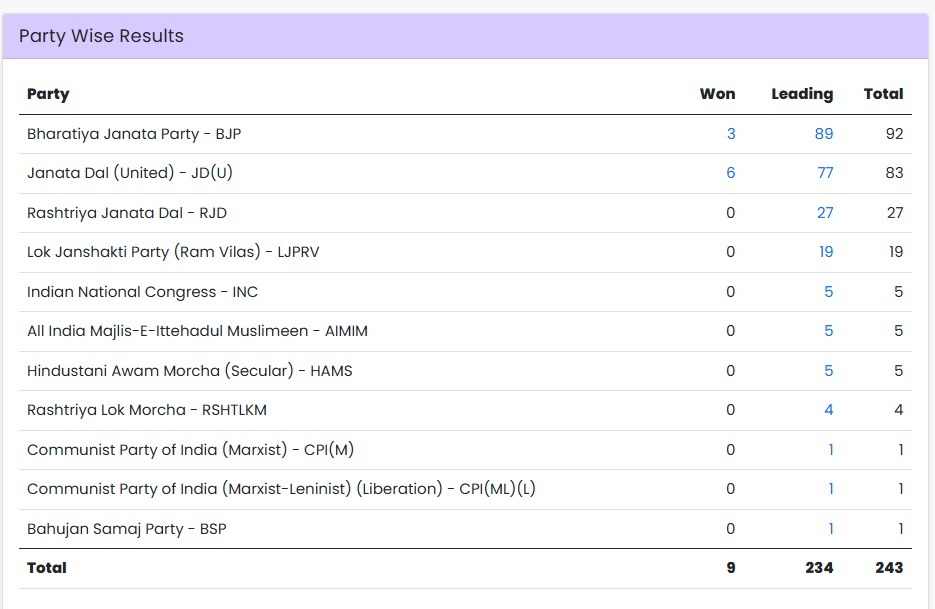
Task: Open AIMIM's leading count link
Action: tap(829, 331)
